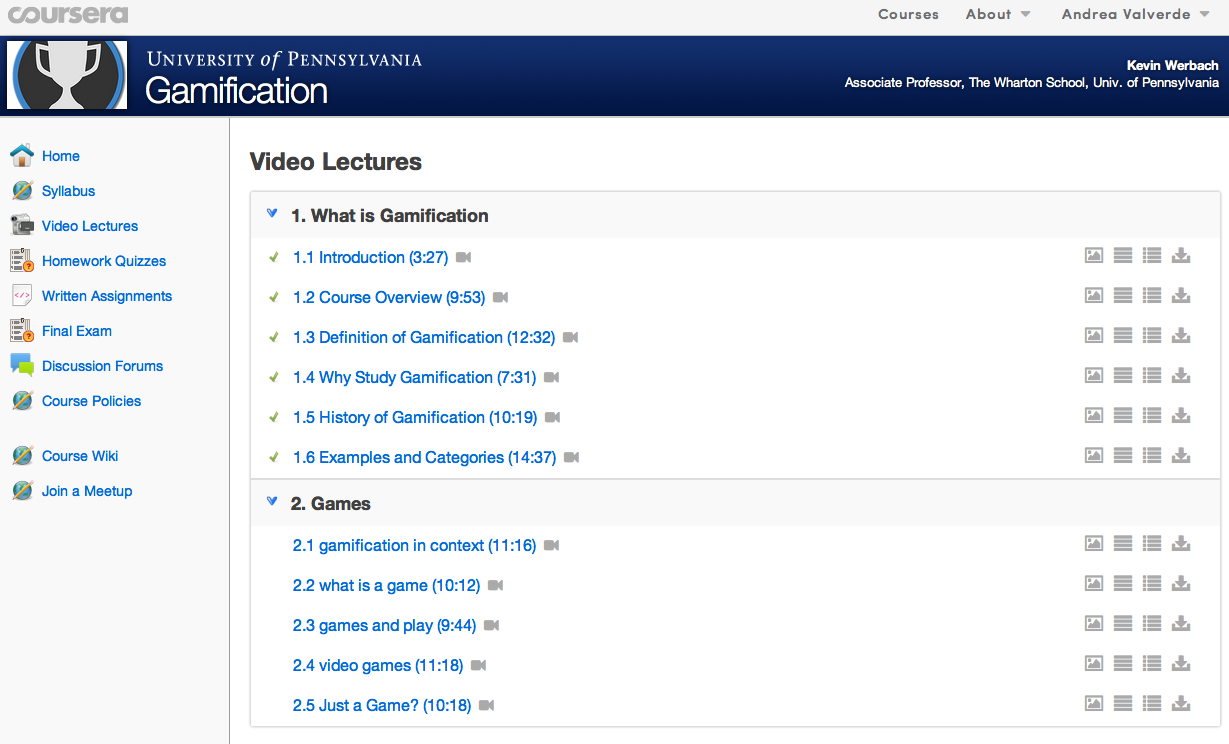The width and height of the screenshot is (1229, 744).
Task: Click the video camera icon beside Video Lectures
Action: coord(22,225)
